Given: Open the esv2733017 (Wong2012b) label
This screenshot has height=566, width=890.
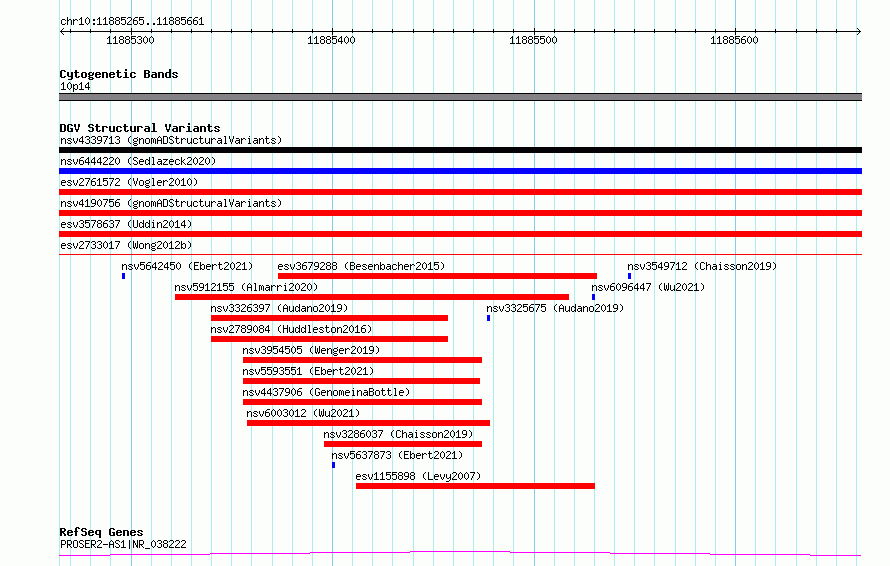Looking at the screenshot, I should point(126,245).
